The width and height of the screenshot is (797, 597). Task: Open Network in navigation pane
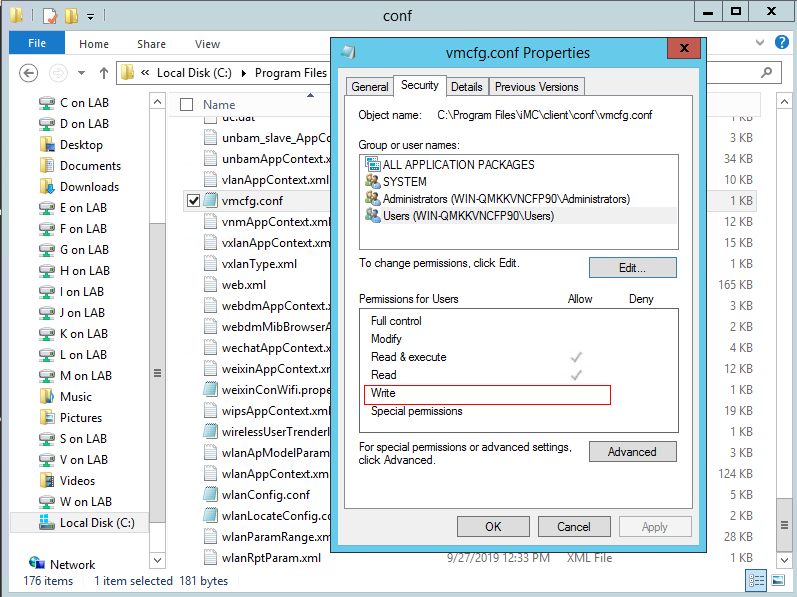point(72,564)
